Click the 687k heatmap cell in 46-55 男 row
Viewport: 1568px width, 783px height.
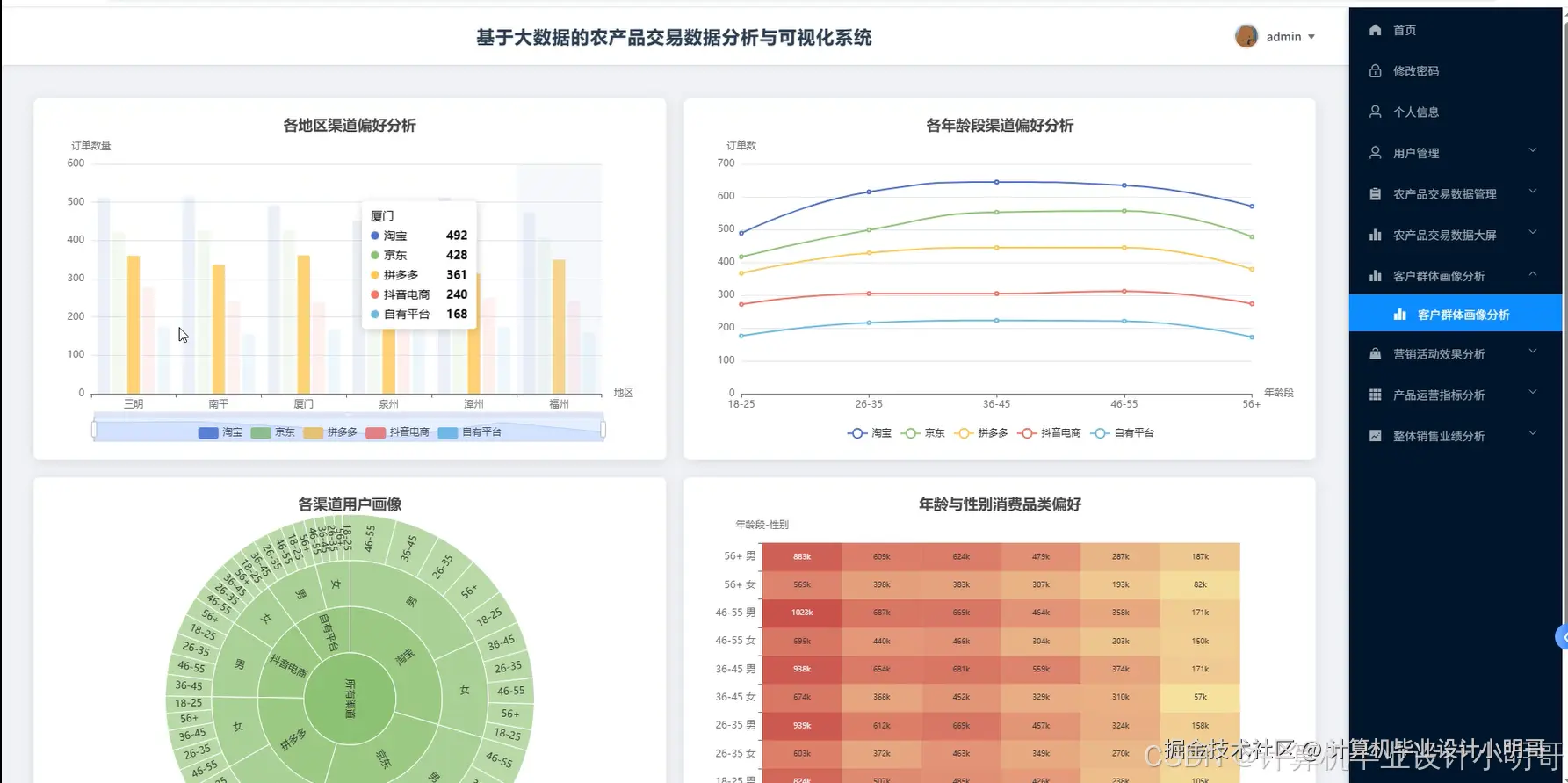[882, 613]
